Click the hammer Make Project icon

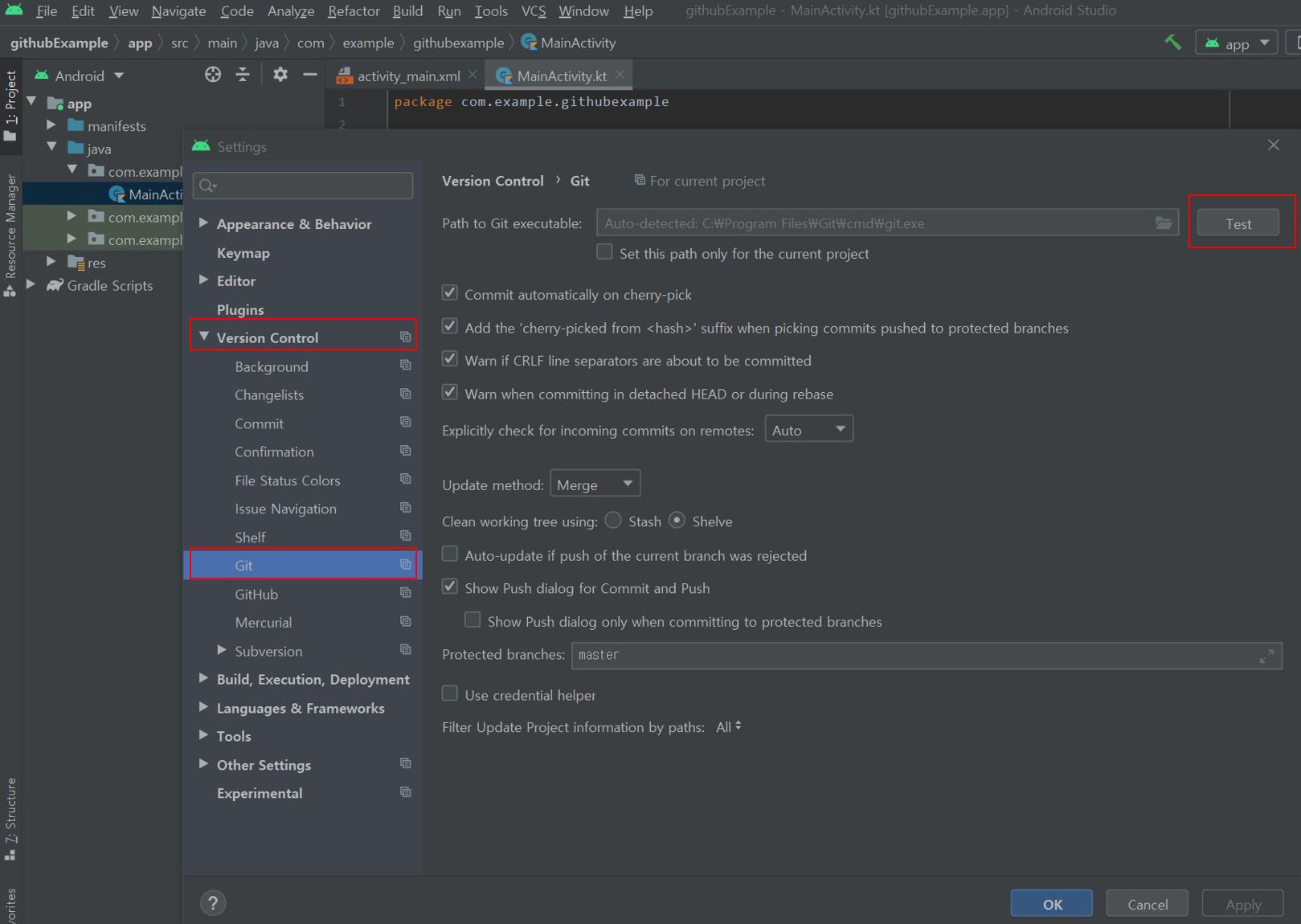(x=1173, y=42)
